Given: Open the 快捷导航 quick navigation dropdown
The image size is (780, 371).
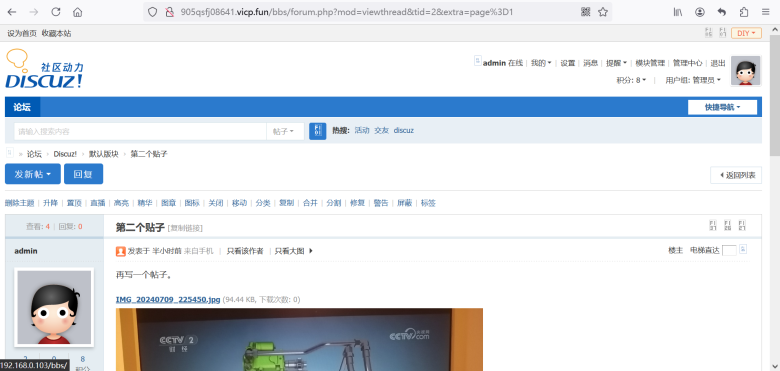Looking at the screenshot, I should tap(722, 107).
